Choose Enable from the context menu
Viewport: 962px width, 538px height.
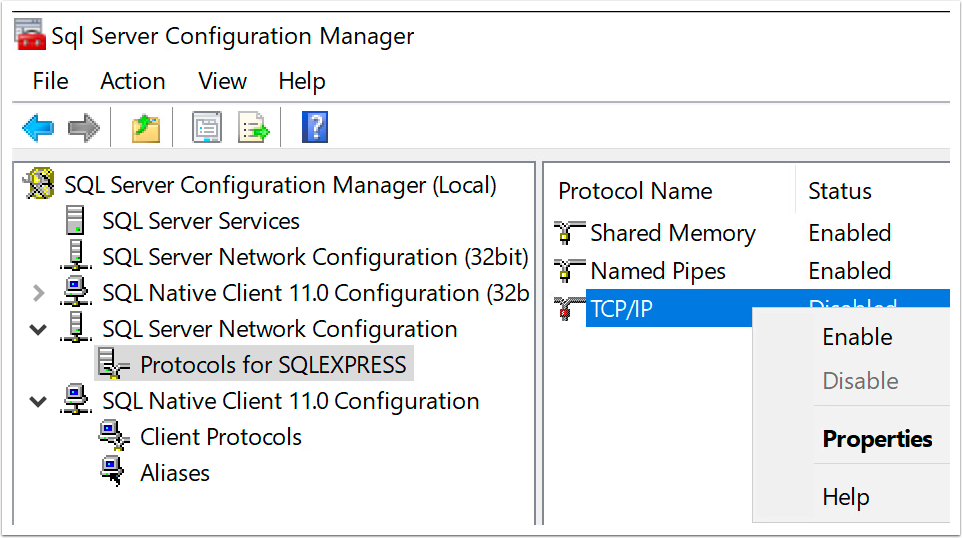(x=856, y=337)
